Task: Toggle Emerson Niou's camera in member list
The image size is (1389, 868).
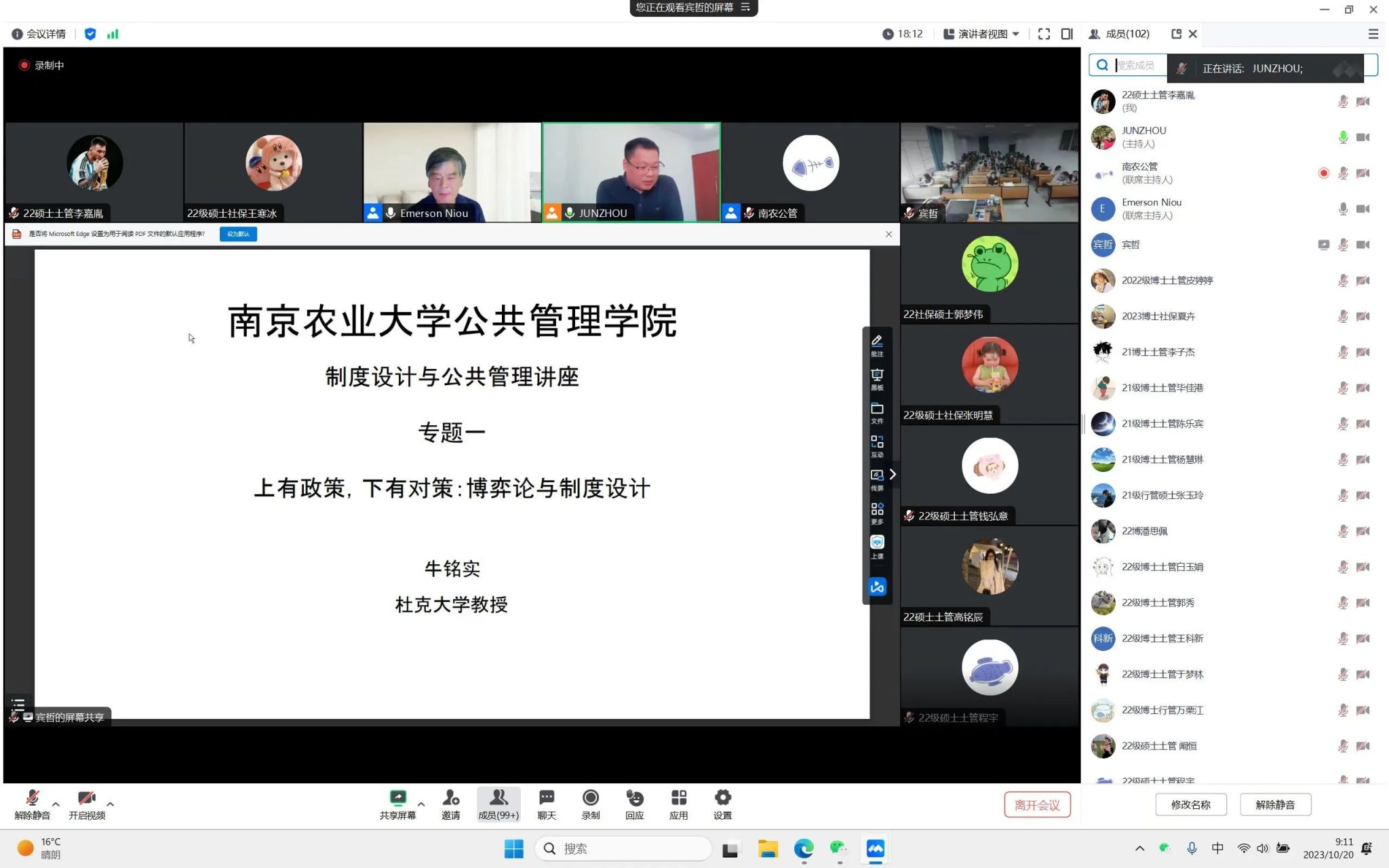Action: click(x=1363, y=209)
